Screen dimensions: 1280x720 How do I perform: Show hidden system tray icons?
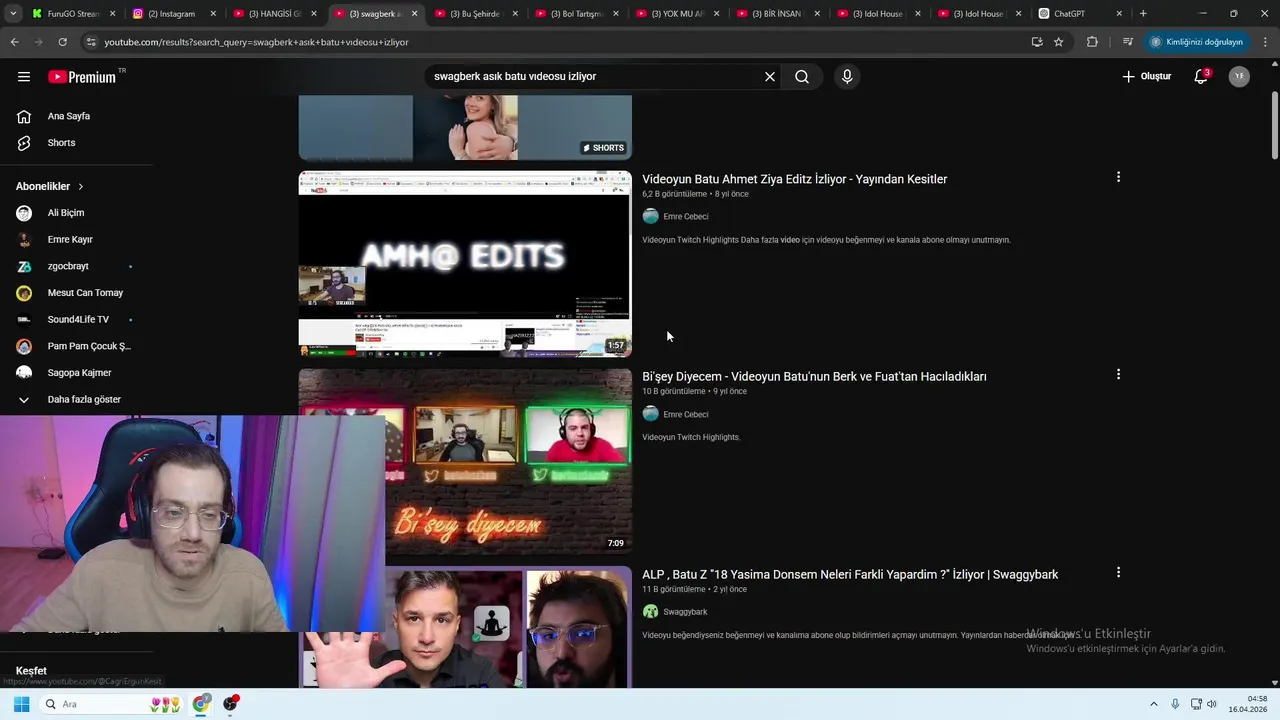point(1153,704)
